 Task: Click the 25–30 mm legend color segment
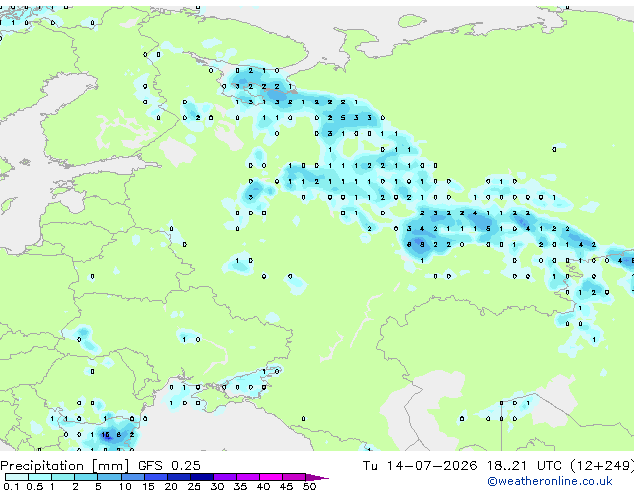(x=201, y=477)
